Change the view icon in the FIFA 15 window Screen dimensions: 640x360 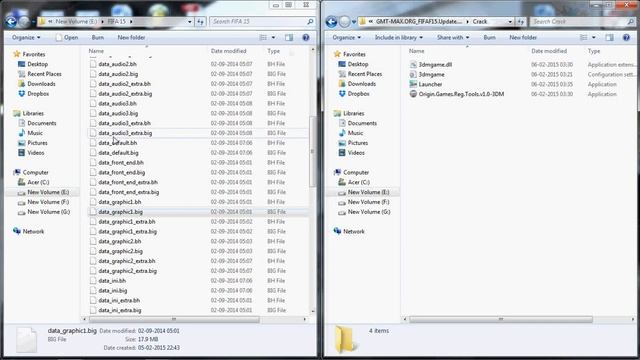click(263, 38)
